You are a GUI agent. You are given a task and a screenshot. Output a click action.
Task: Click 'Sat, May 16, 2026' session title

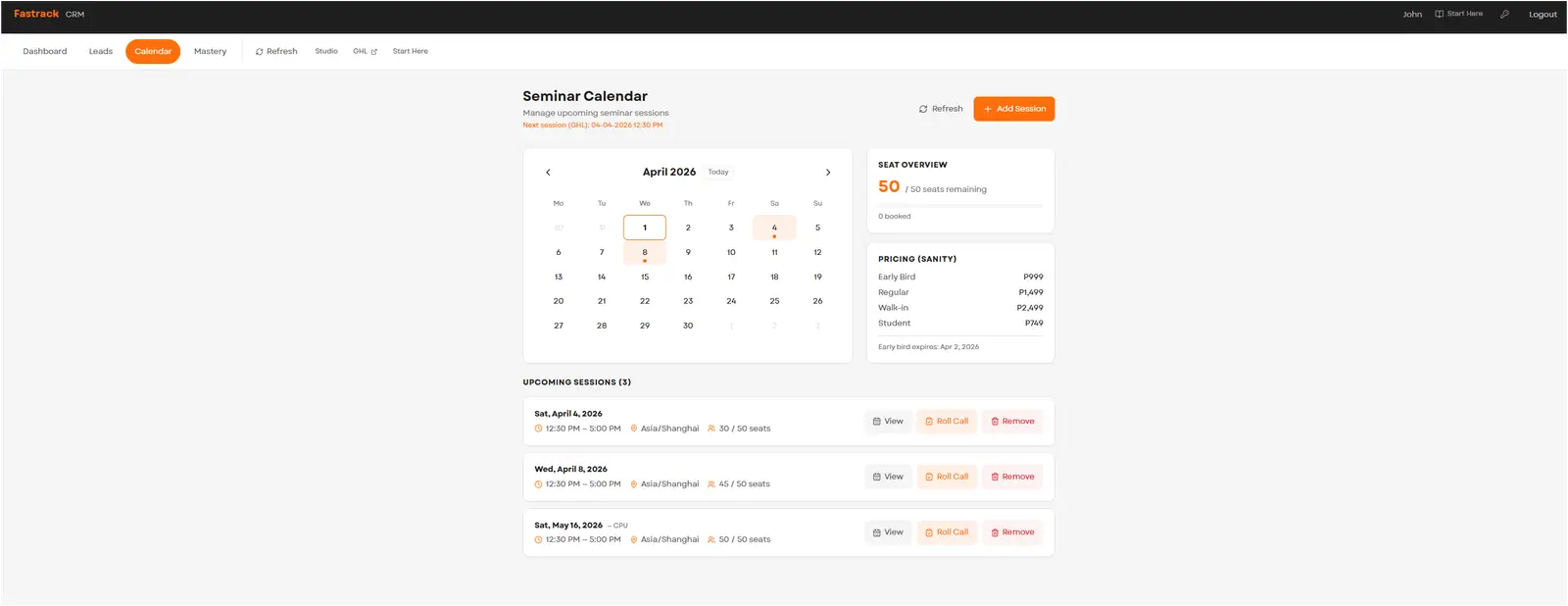tap(568, 526)
